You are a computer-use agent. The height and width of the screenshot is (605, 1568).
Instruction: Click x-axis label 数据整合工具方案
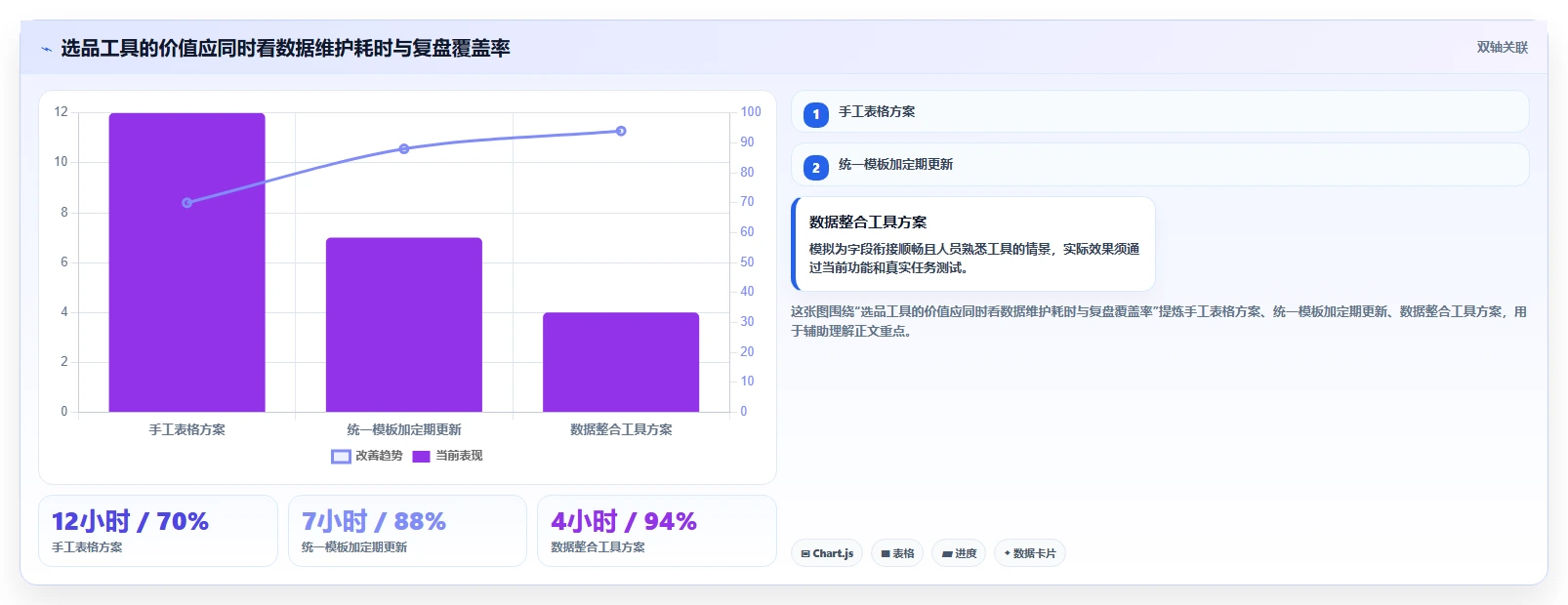(621, 429)
